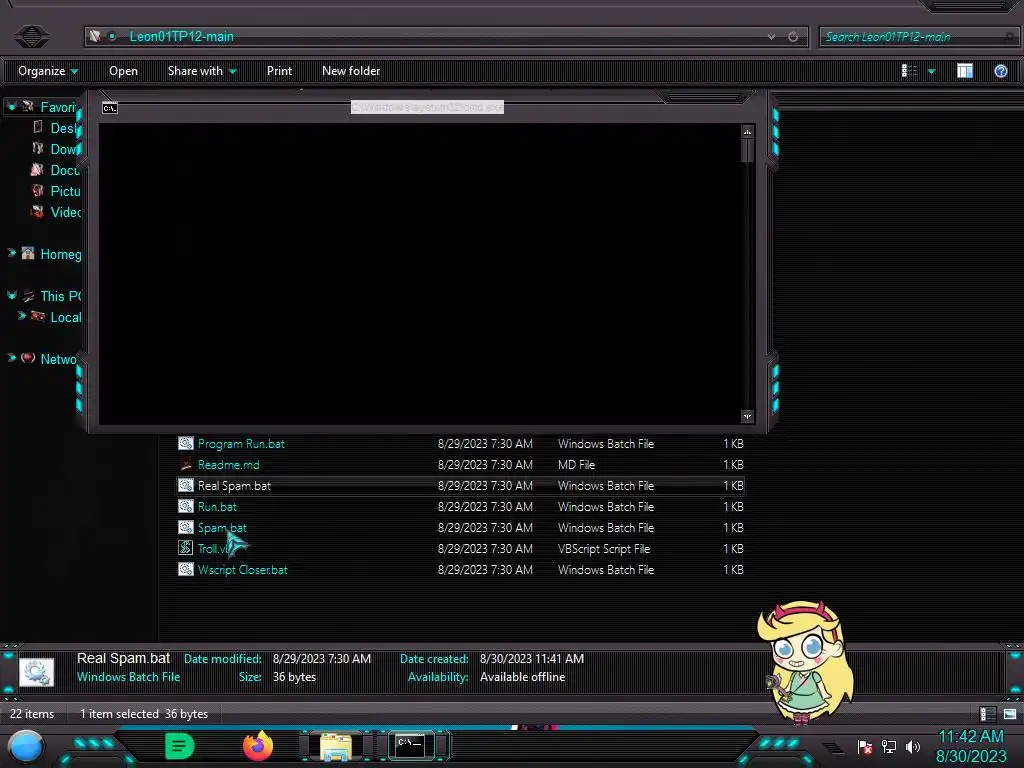The image size is (1024, 768).
Task: Click the VBScript Script File type cell
Action: 603,549
